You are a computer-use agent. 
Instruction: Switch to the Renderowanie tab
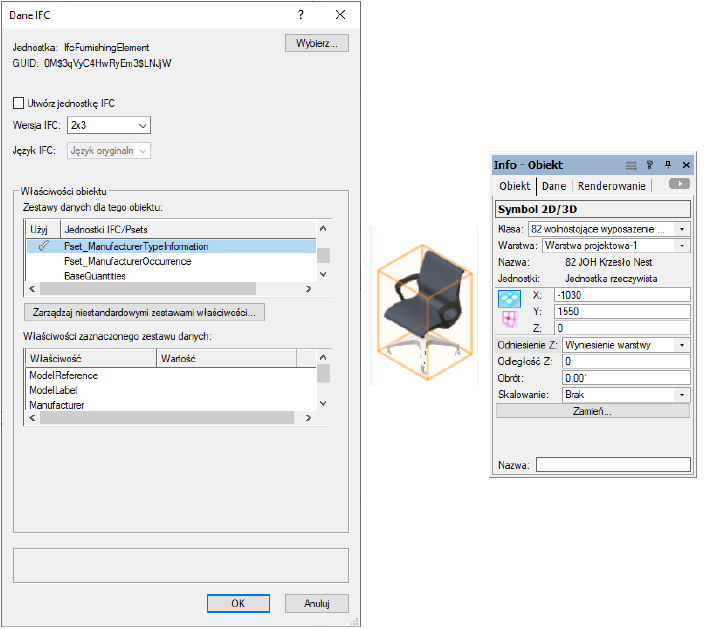(610, 186)
